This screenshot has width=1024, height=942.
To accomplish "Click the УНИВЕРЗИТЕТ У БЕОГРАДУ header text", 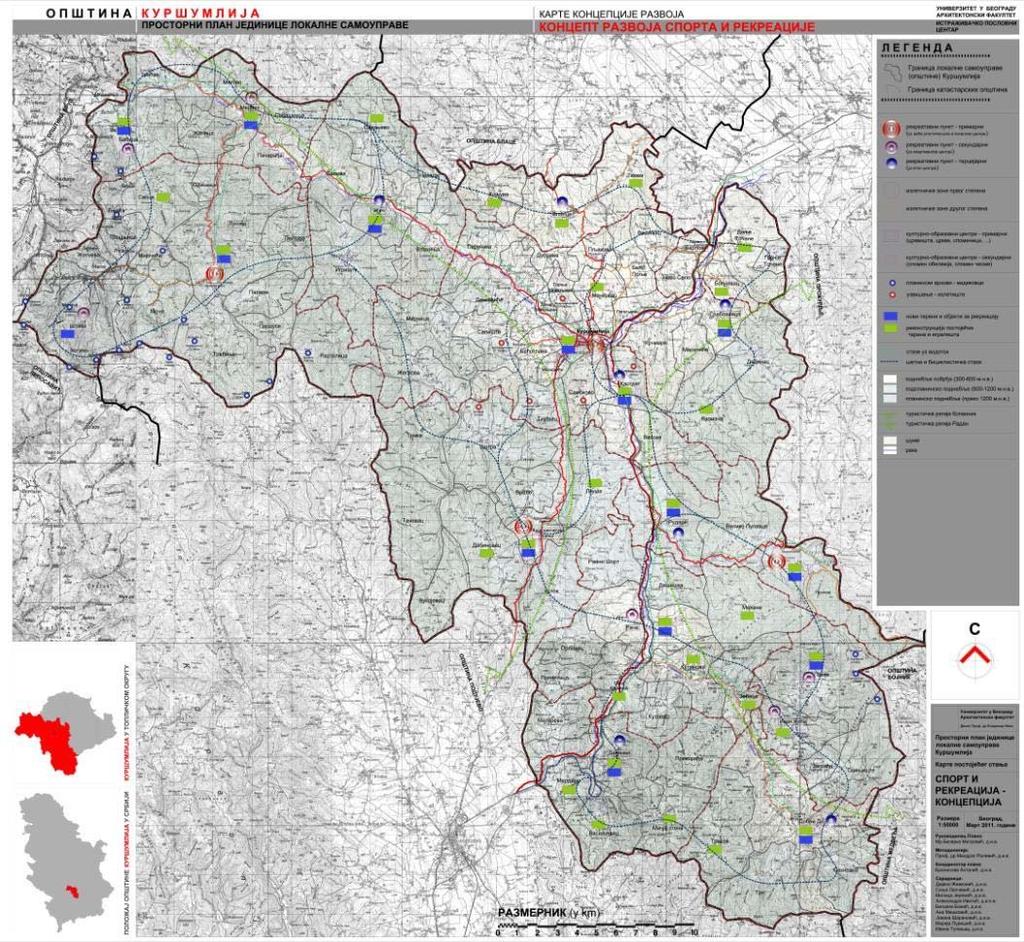I will pyautogui.click(x=977, y=7).
